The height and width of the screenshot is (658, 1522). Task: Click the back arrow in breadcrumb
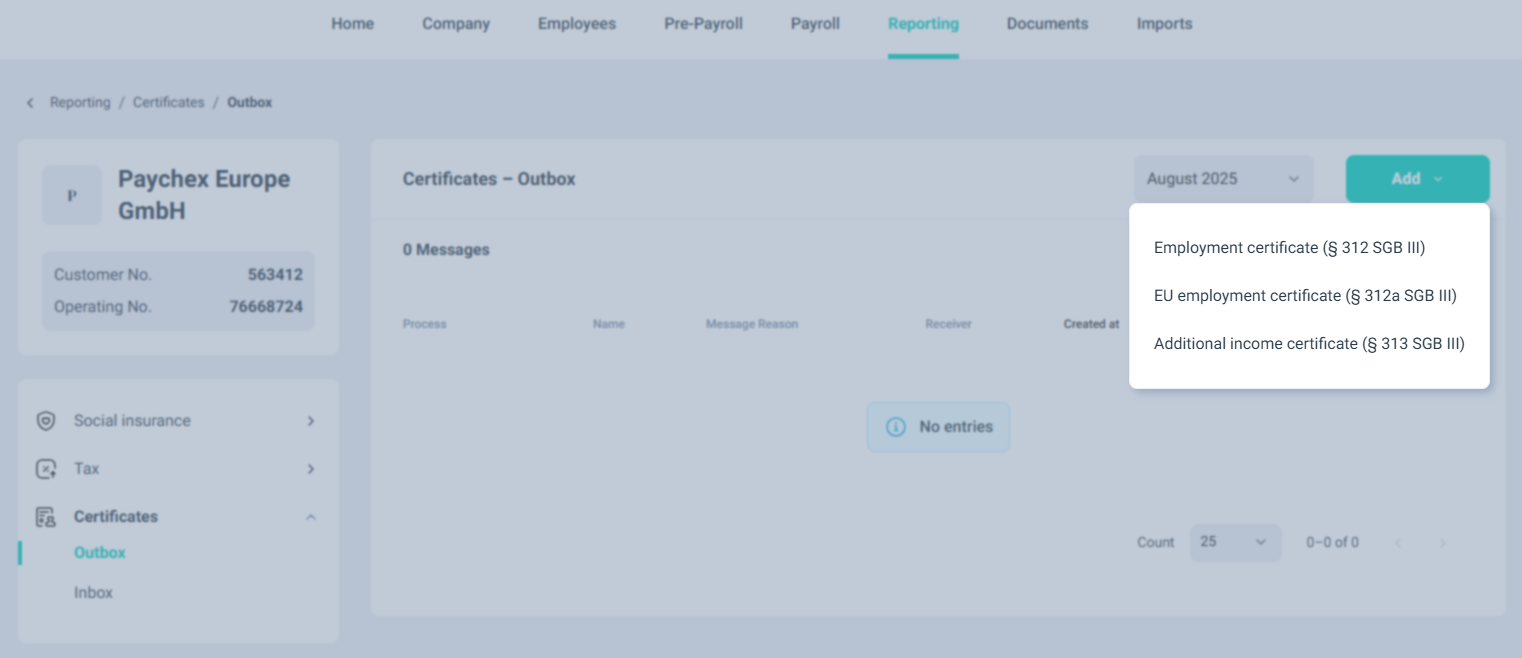click(30, 103)
